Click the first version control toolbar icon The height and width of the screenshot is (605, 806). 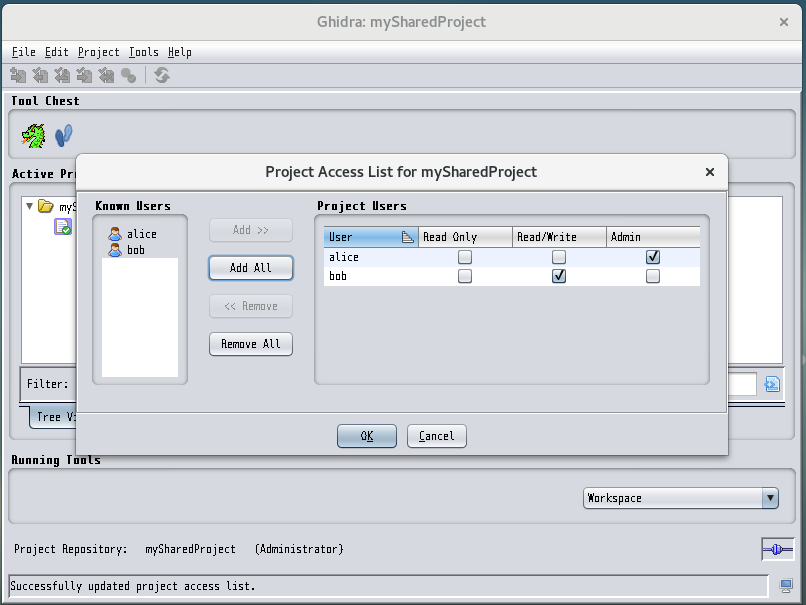18,76
